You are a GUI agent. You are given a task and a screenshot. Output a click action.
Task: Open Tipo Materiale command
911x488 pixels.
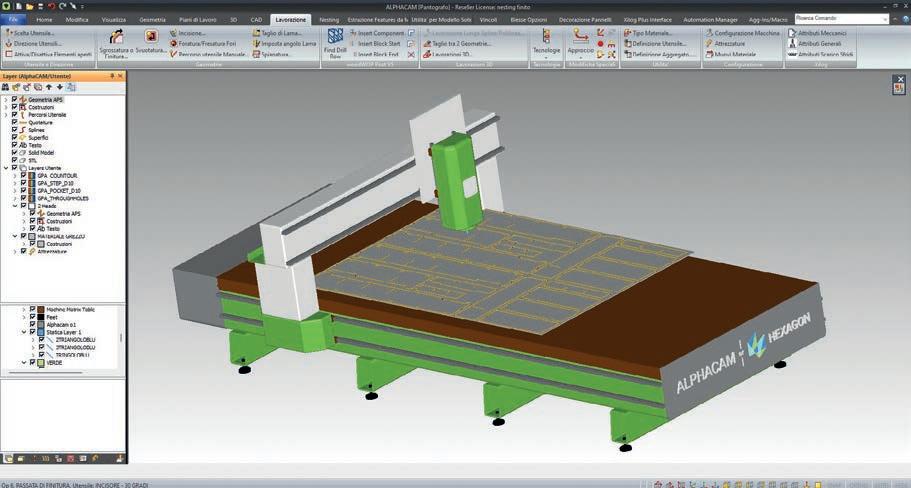coord(648,33)
